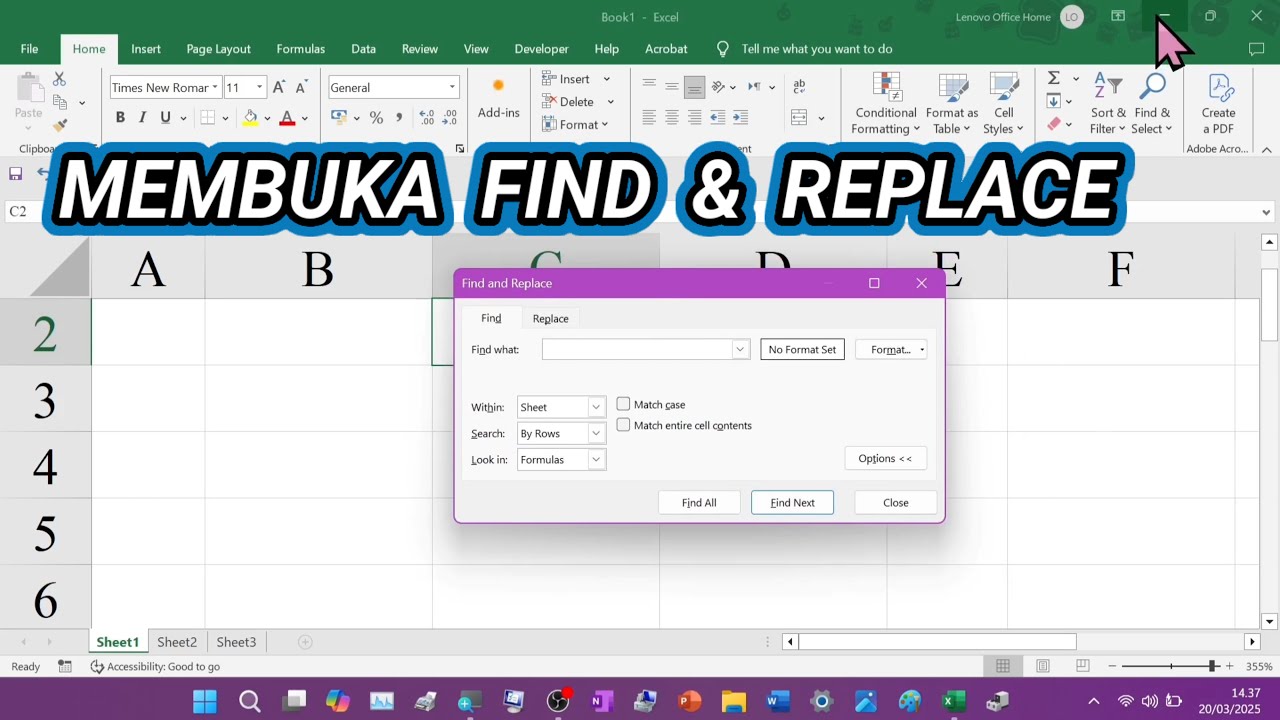
Task: Open the Formulas ribbon tab
Action: coord(300,49)
